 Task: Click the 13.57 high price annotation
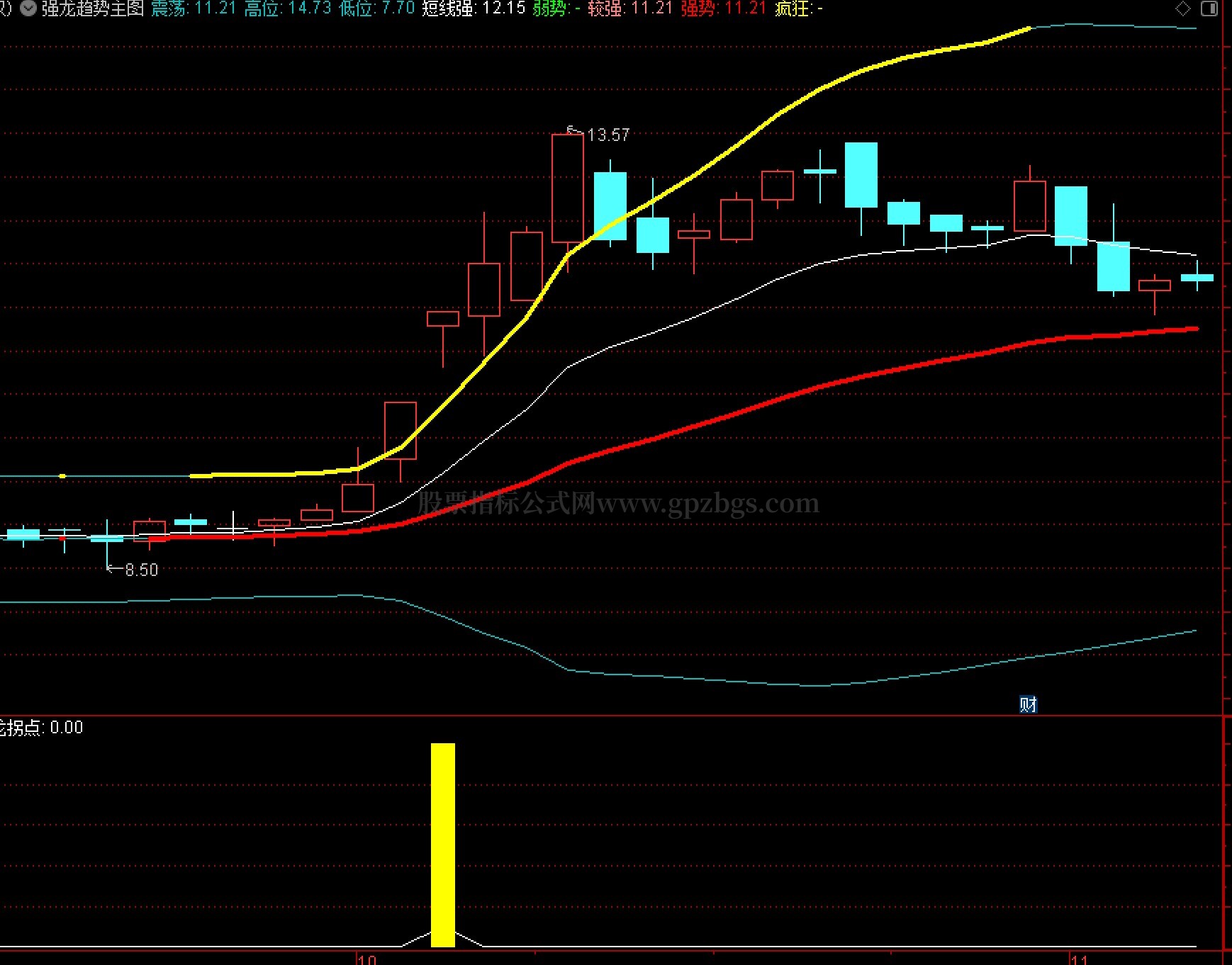tap(607, 135)
